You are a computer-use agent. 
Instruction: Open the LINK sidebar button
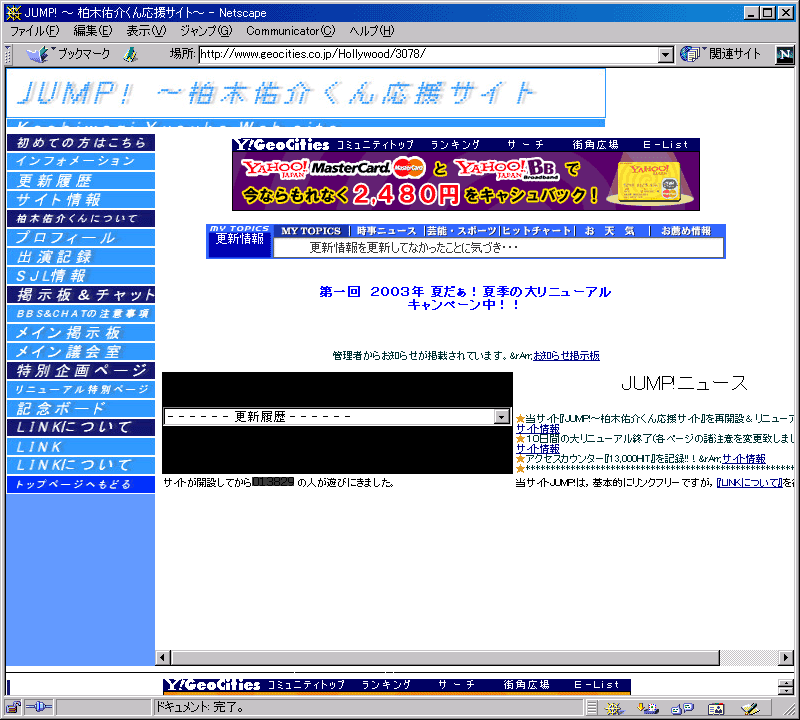tap(81, 447)
